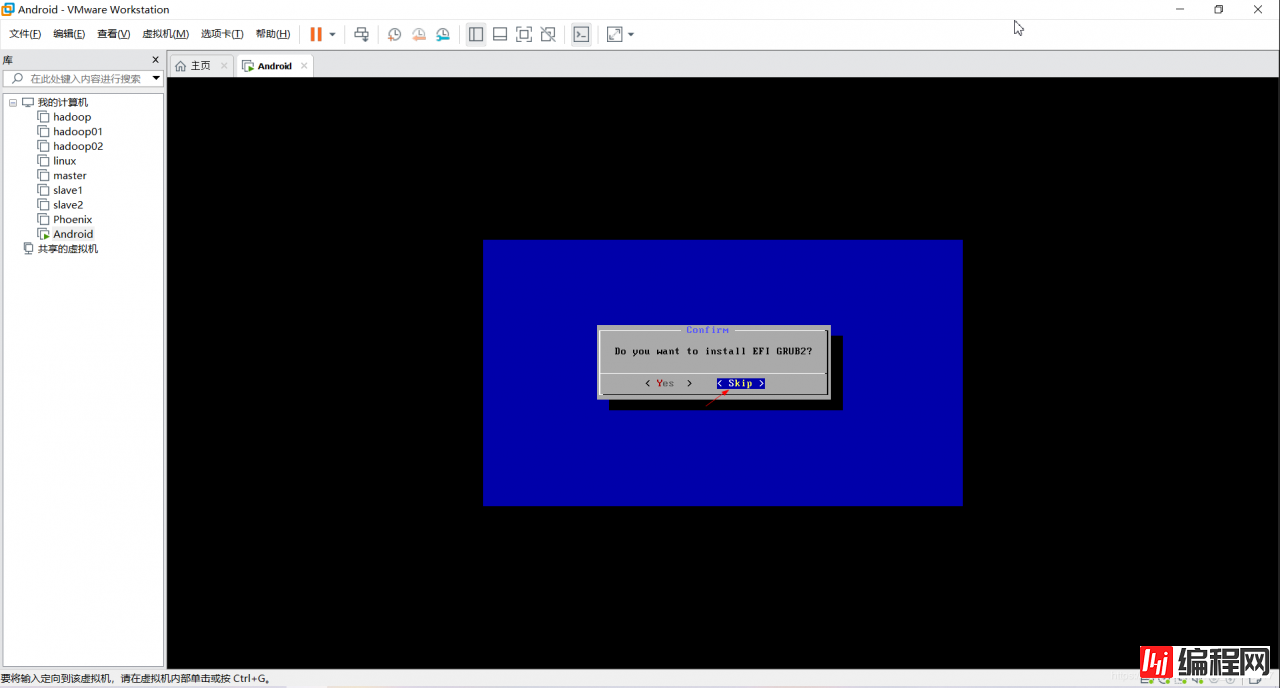1280x688 pixels.
Task: Switch to Unity mode
Action: [x=548, y=34]
